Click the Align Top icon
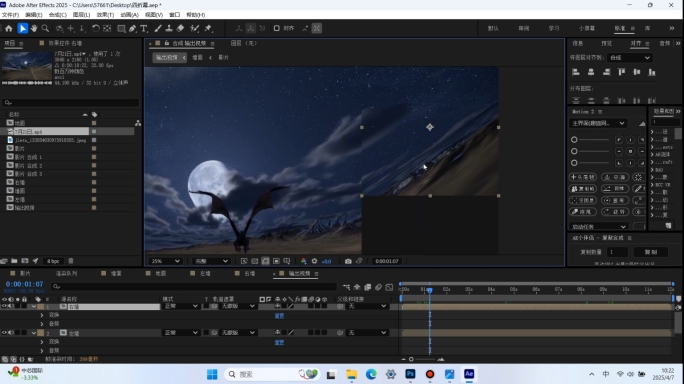 click(622, 72)
